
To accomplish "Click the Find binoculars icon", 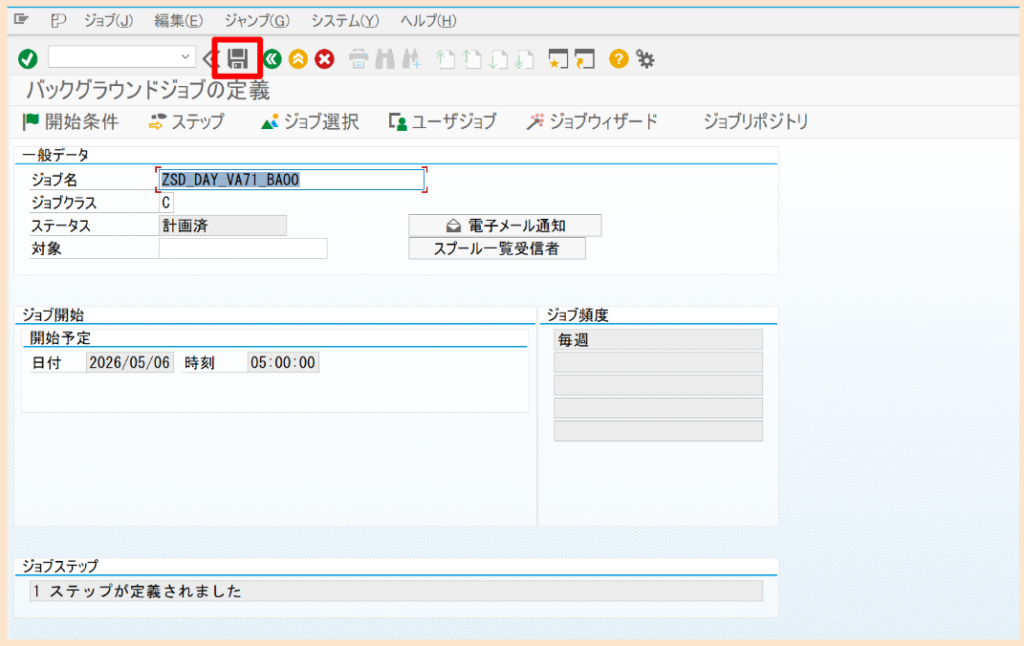I will [385, 59].
